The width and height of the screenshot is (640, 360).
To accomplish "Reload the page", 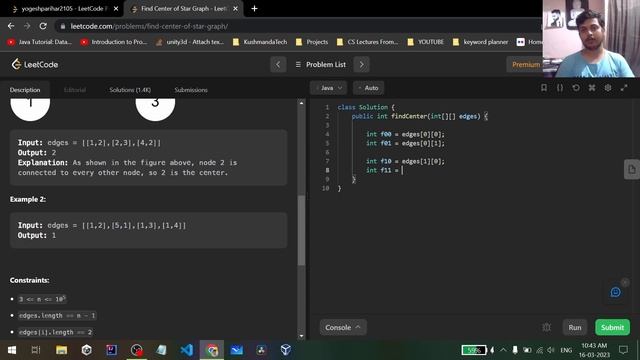I will (x=43, y=26).
